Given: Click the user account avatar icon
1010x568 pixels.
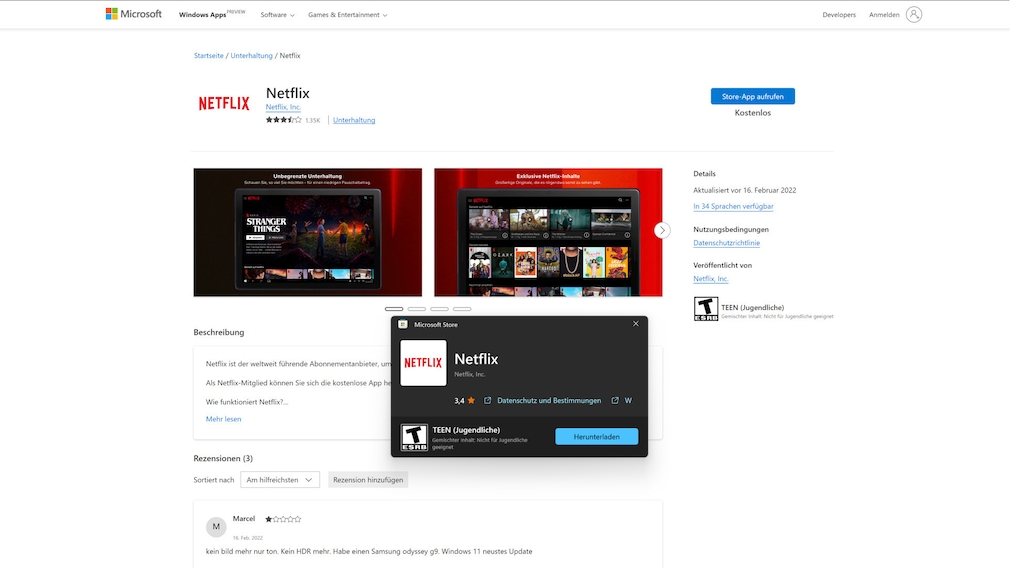Looking at the screenshot, I should click(x=913, y=14).
